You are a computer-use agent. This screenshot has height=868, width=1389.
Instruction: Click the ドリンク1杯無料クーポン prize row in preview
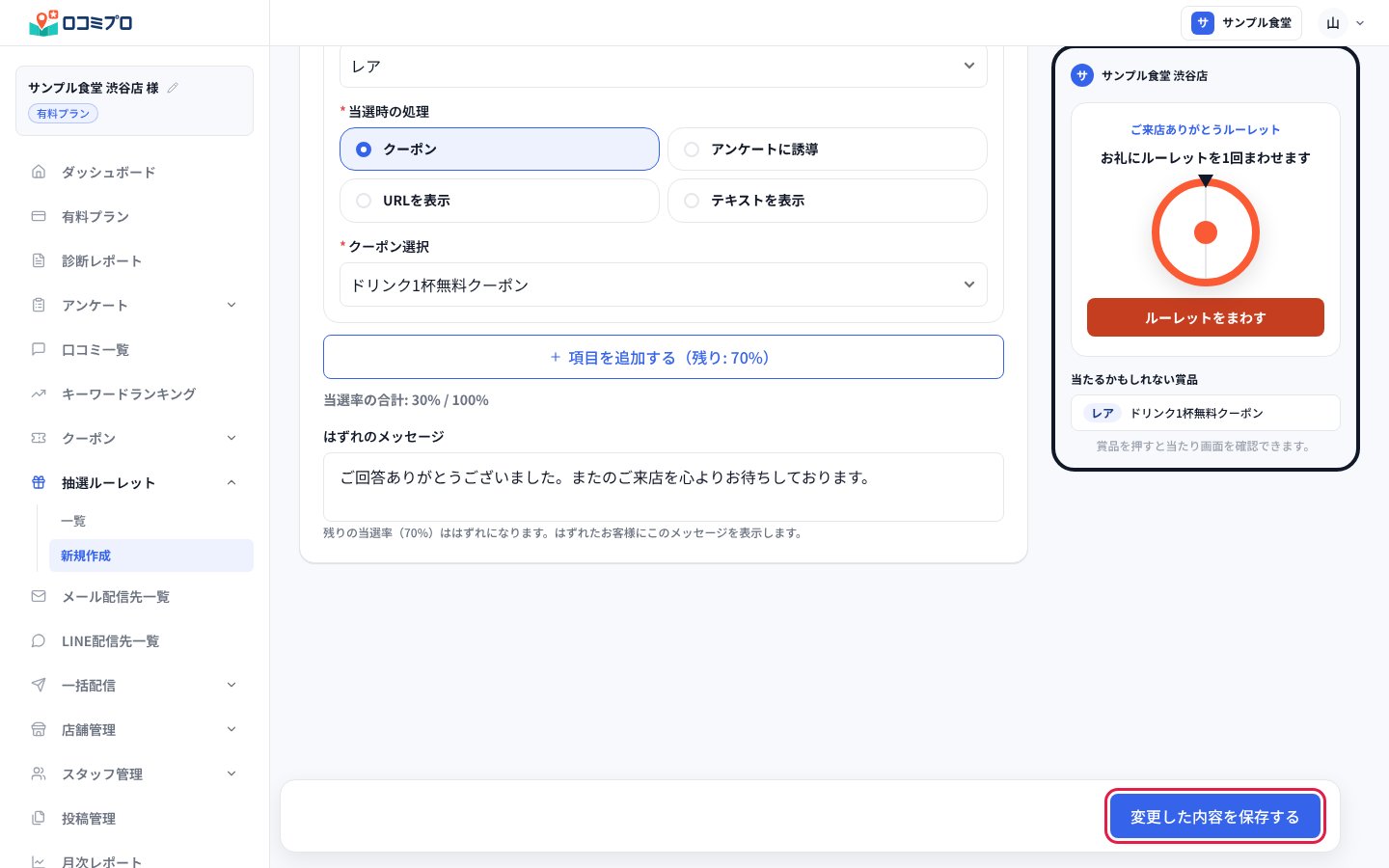(x=1206, y=413)
